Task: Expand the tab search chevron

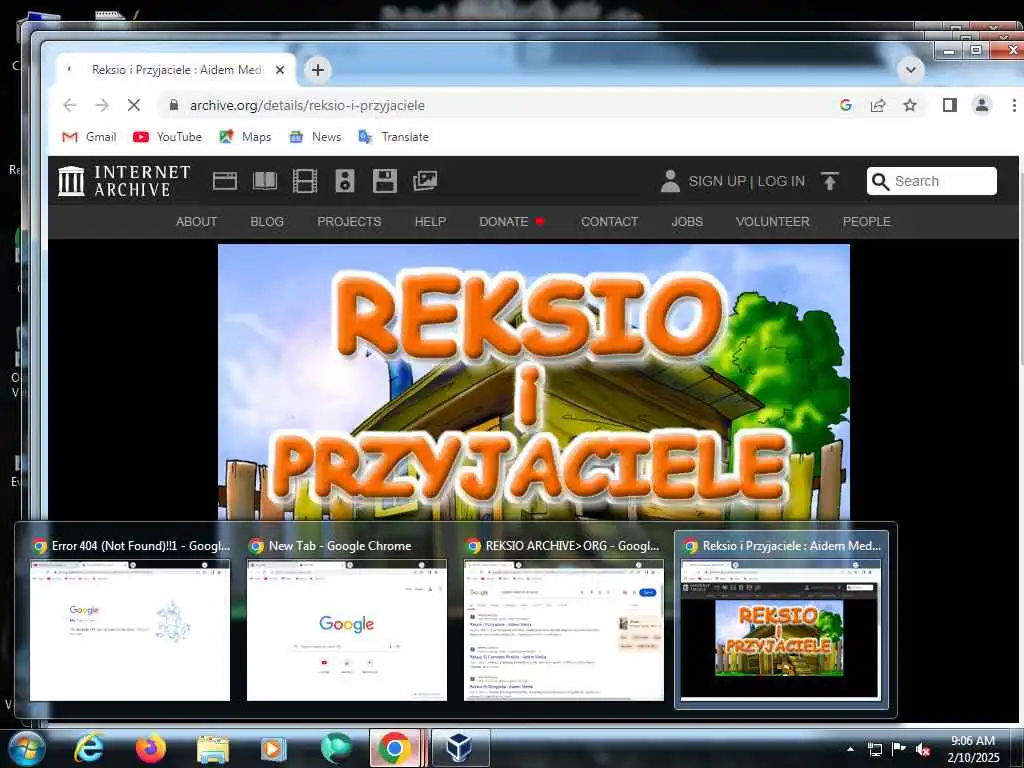Action: point(910,69)
